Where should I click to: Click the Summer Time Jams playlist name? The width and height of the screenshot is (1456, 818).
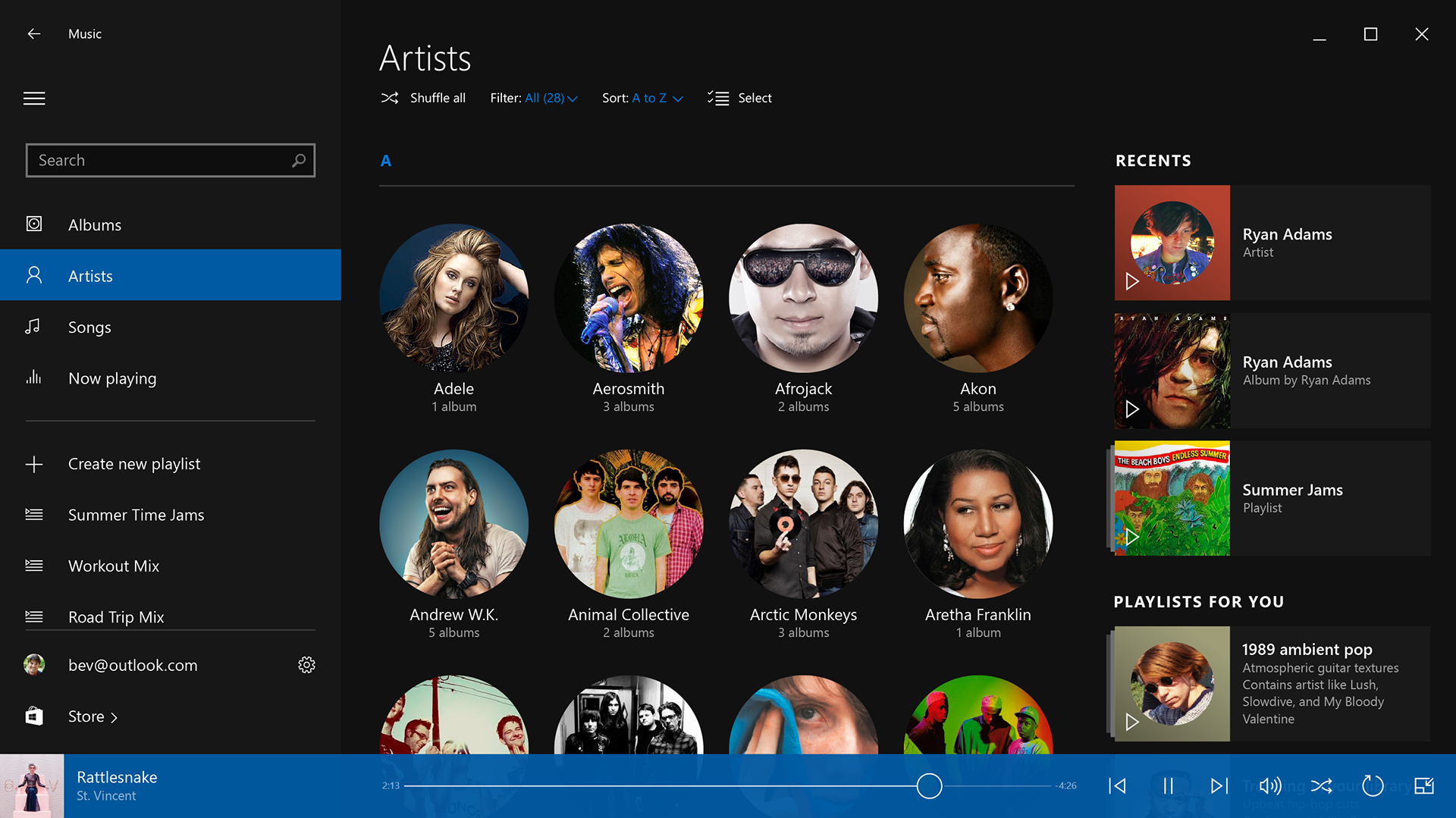136,515
